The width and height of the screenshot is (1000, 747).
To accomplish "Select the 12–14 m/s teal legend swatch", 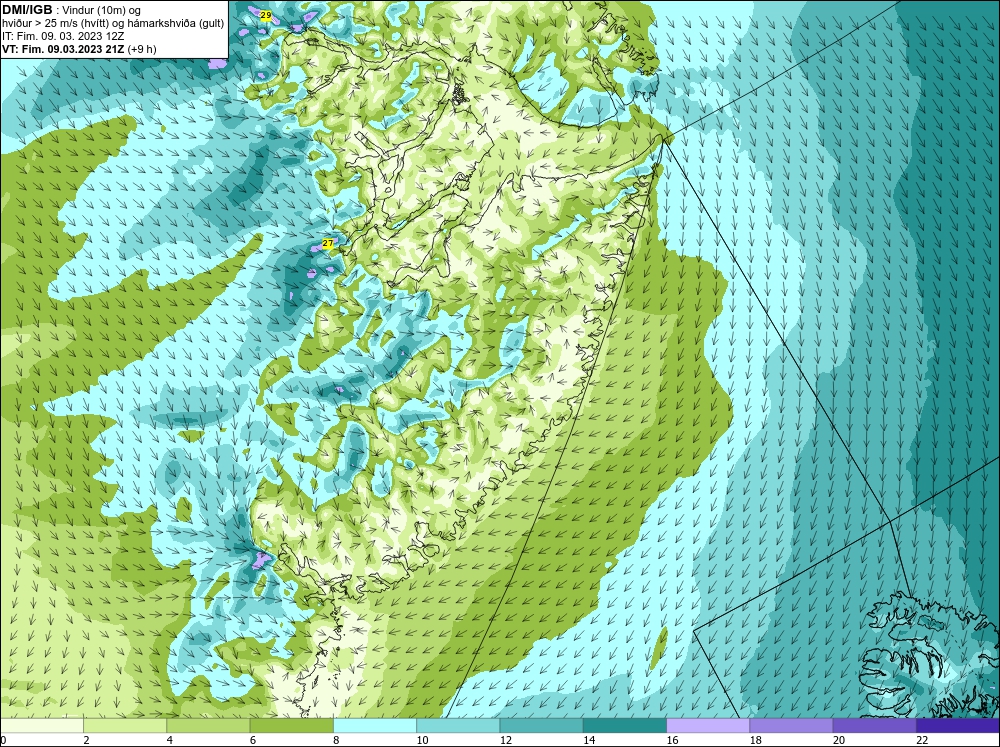I will [541, 726].
